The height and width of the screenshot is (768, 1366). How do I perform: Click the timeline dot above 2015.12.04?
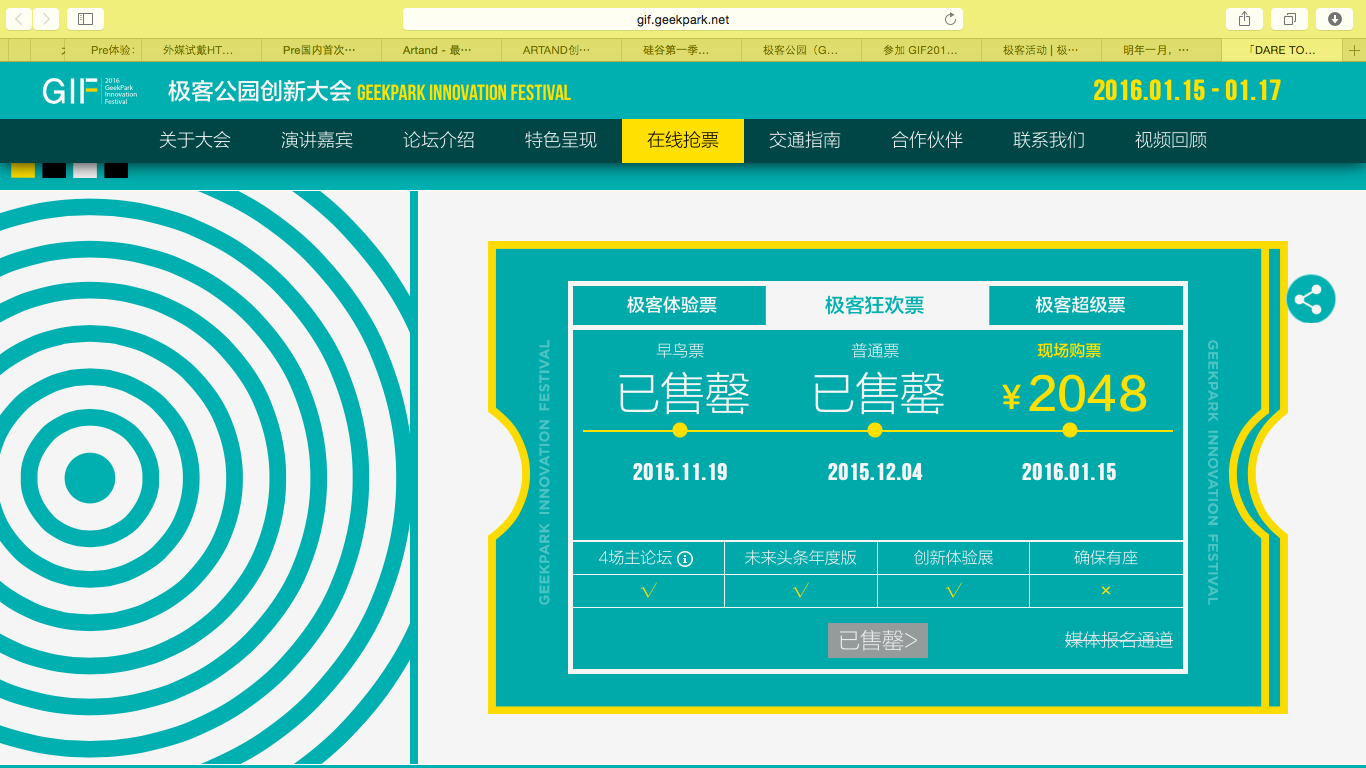pyautogui.click(x=875, y=430)
